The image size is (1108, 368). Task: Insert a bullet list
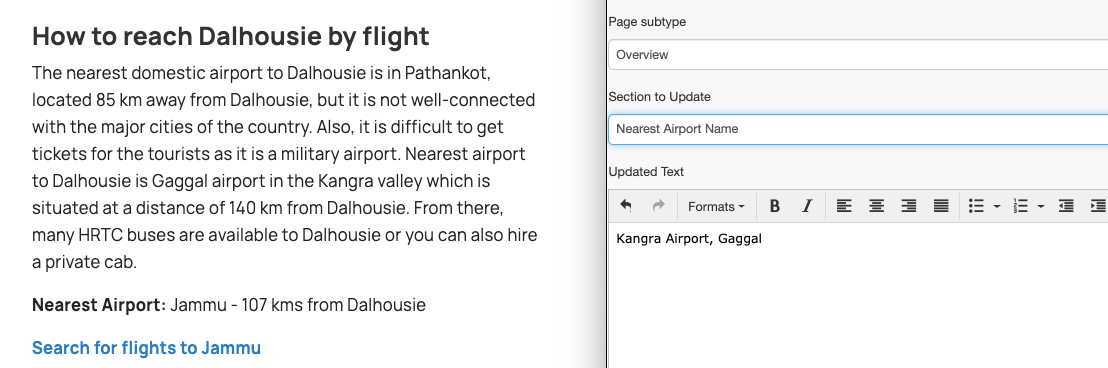click(976, 206)
